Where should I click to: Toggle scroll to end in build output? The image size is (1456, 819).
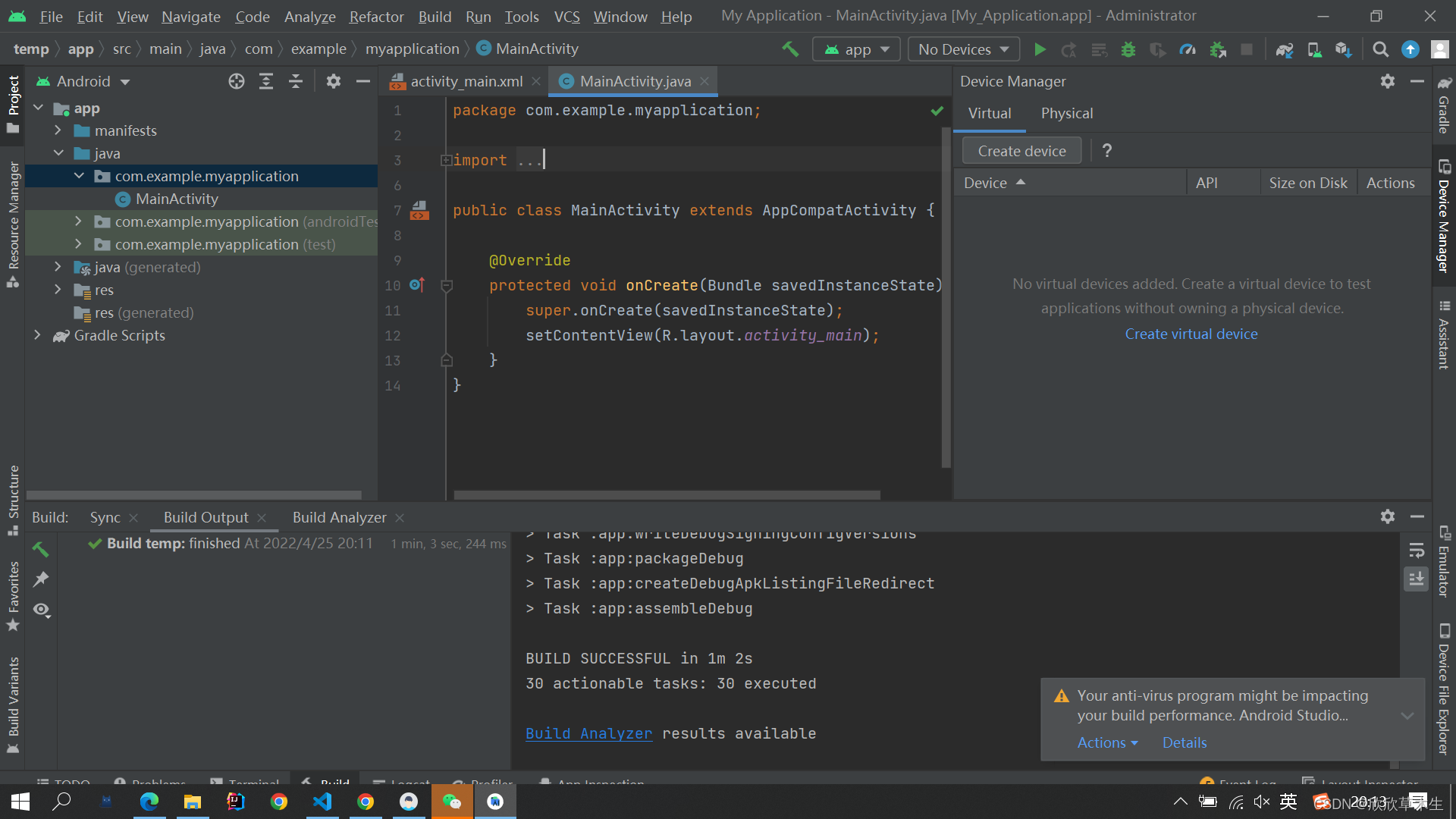[x=1416, y=579]
